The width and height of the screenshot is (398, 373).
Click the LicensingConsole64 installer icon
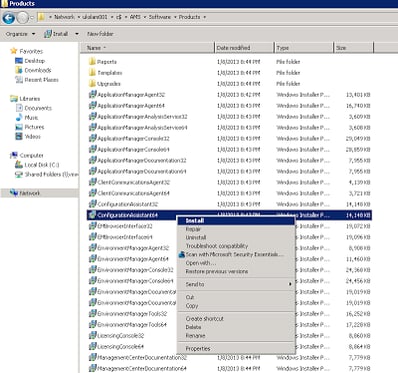pos(92,346)
